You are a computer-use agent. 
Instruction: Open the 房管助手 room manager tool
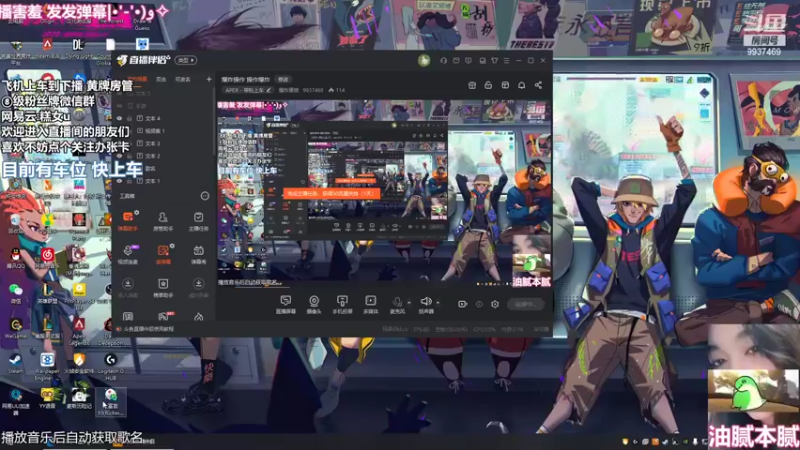[x=163, y=221]
